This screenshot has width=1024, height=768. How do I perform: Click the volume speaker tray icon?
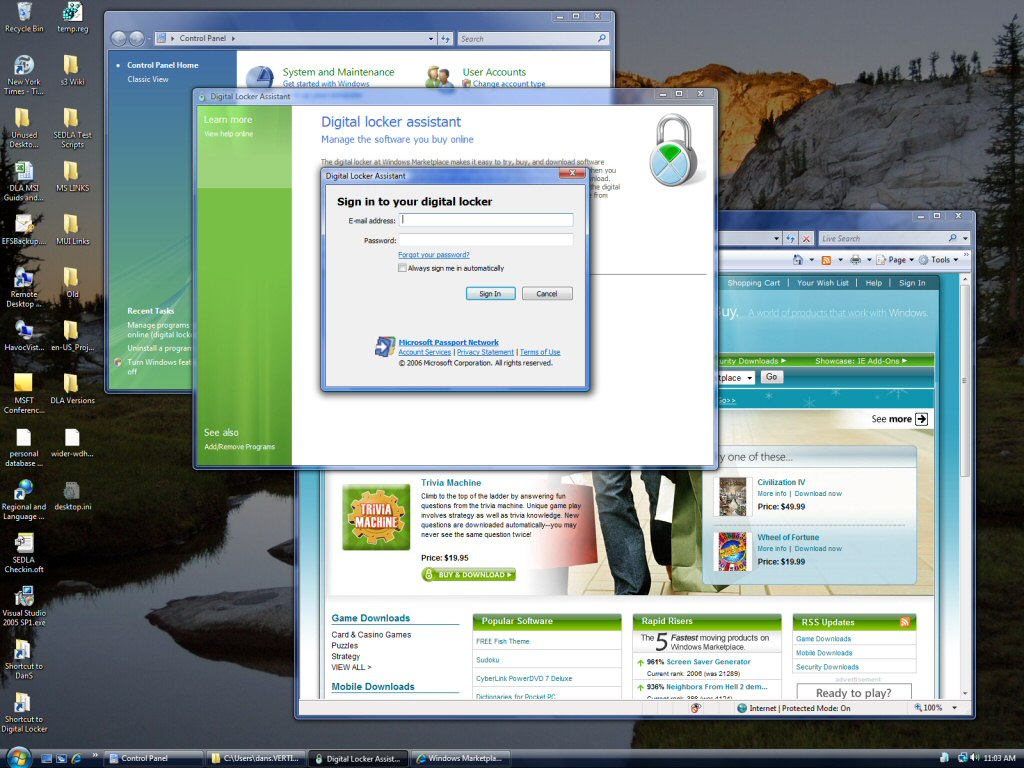974,758
